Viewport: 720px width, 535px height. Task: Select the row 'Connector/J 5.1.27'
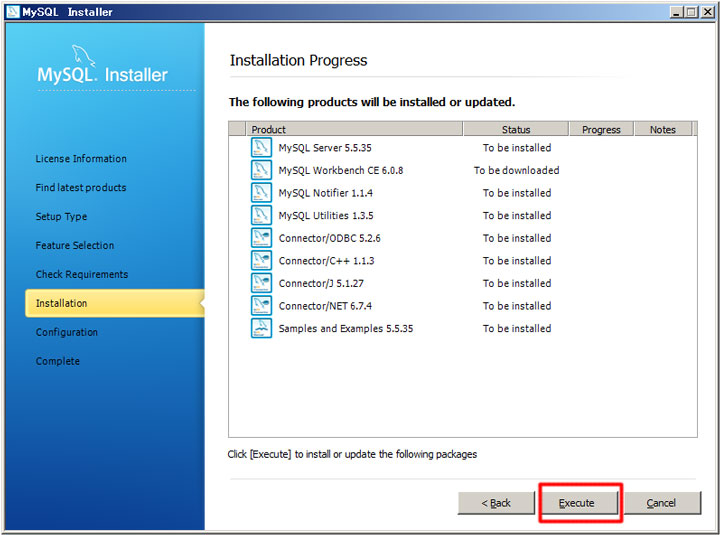pos(462,283)
